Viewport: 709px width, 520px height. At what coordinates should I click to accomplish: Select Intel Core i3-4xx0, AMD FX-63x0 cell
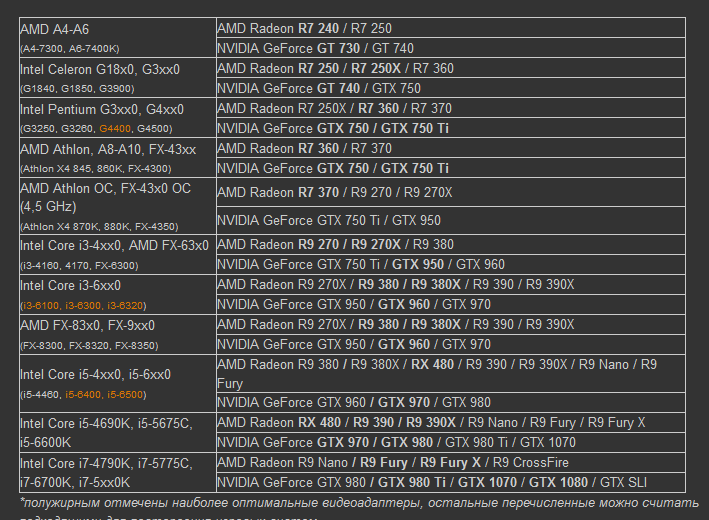114,254
